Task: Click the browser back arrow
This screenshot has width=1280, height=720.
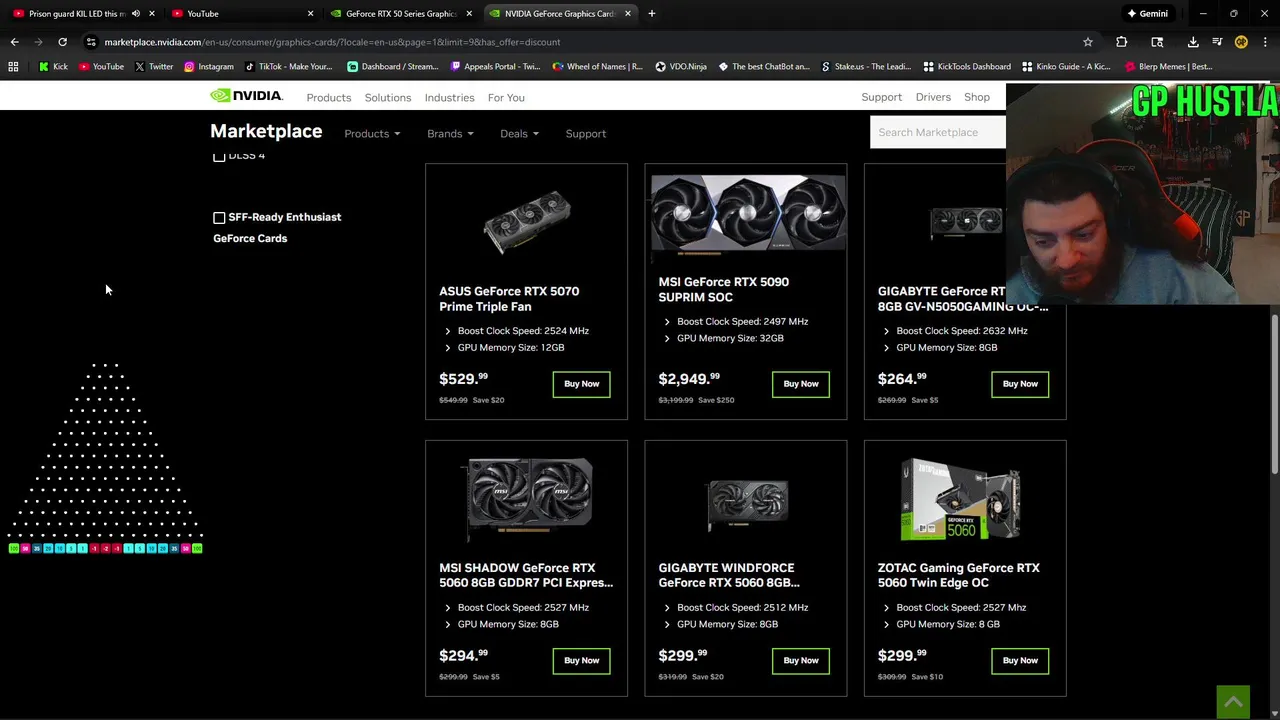Action: click(14, 42)
